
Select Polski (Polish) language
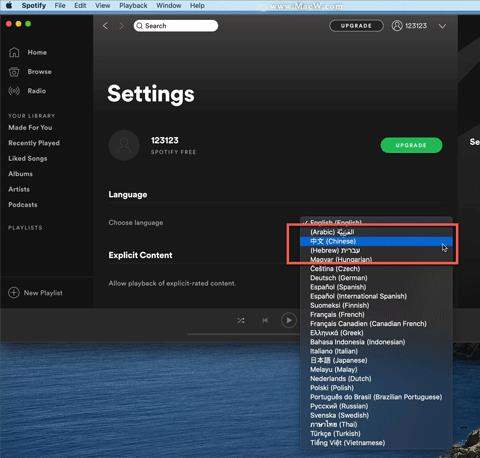[x=376, y=388]
